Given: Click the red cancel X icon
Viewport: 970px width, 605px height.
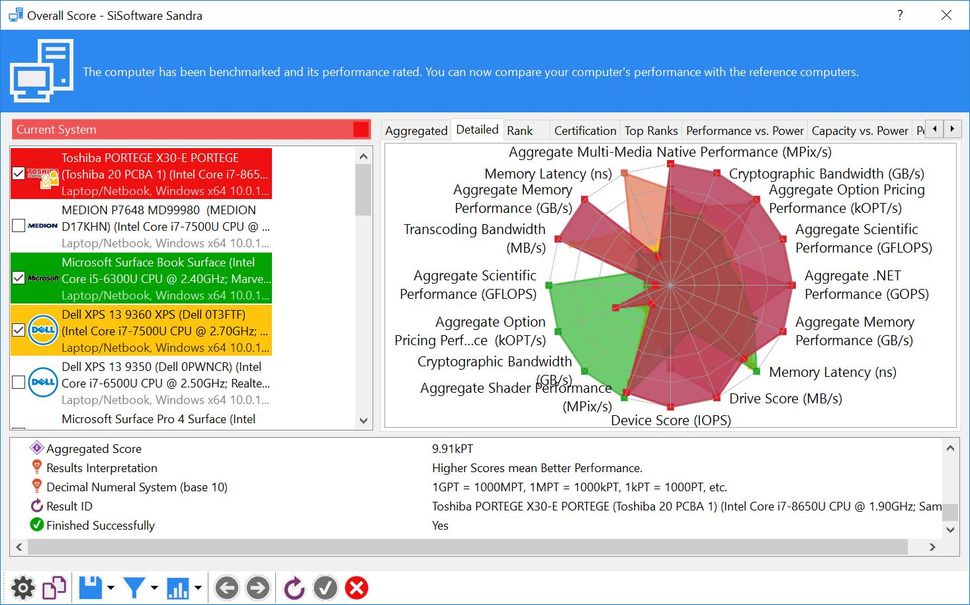Looking at the screenshot, I should coord(356,588).
